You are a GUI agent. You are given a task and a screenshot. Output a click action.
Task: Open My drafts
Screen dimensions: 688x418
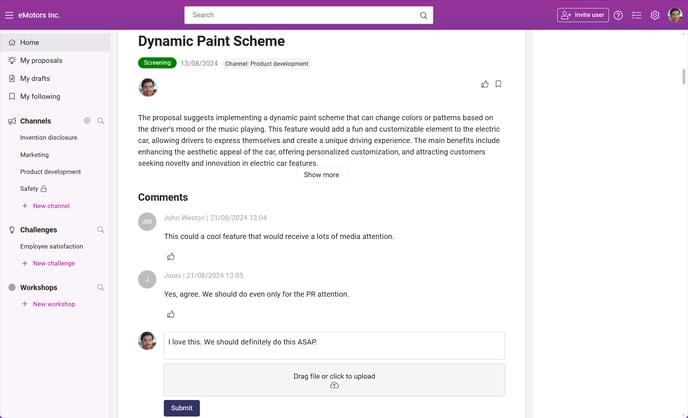[35, 79]
